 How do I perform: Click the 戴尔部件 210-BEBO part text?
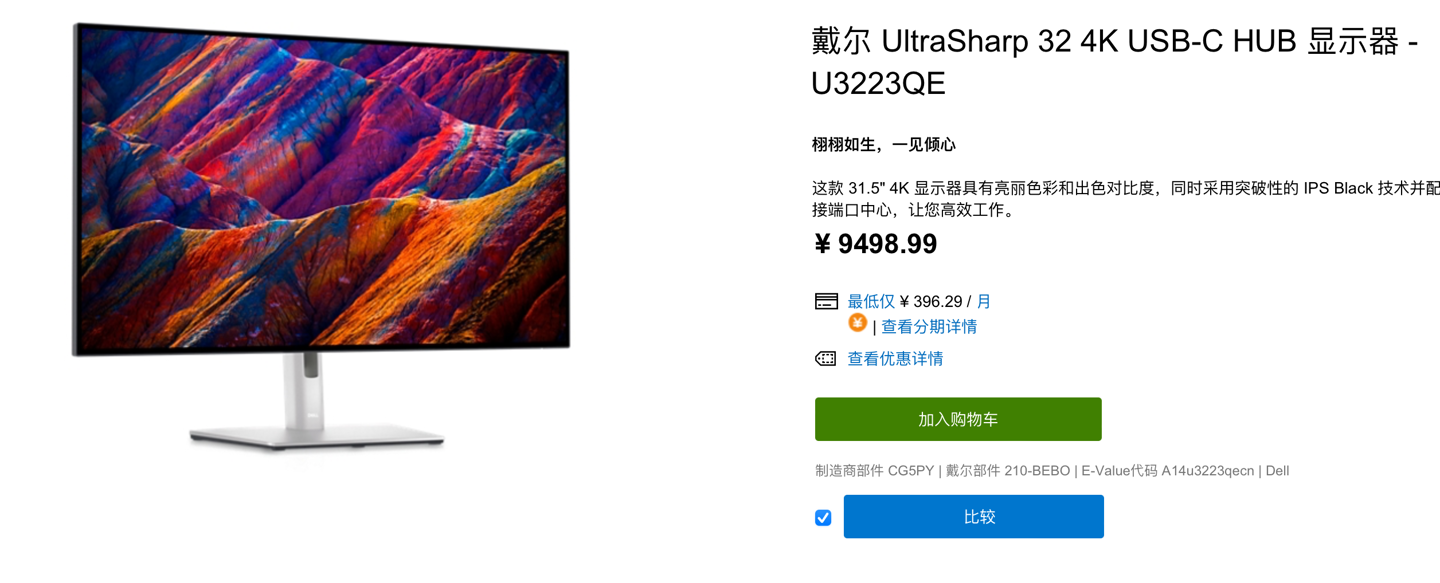click(1007, 471)
